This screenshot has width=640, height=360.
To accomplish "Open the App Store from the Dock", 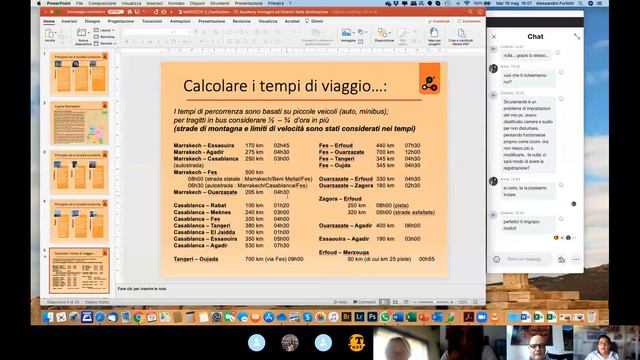I will (x=269, y=317).
